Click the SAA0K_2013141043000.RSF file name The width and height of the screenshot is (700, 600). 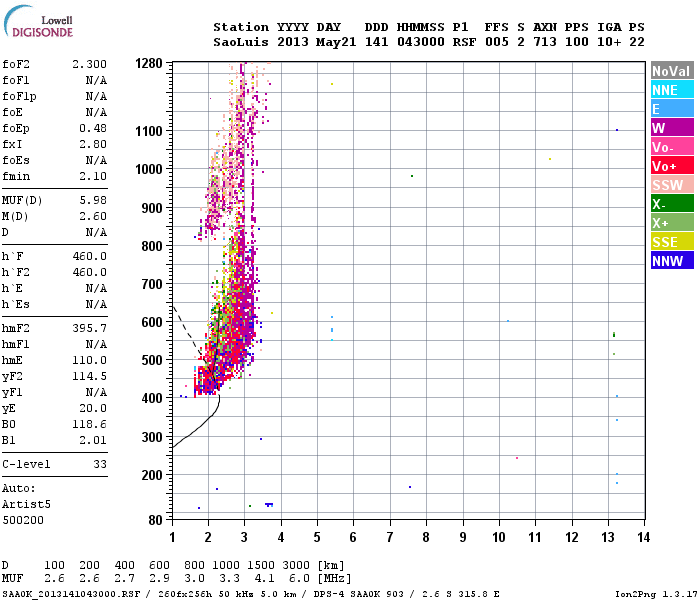click(71, 594)
